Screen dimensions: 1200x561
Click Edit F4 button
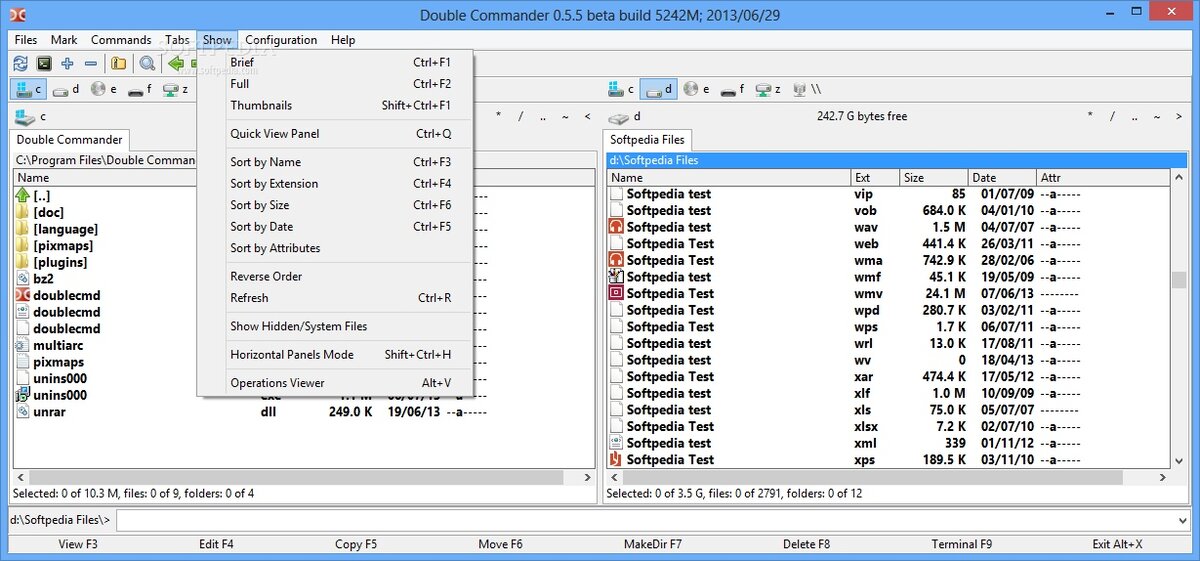pyautogui.click(x=215, y=544)
